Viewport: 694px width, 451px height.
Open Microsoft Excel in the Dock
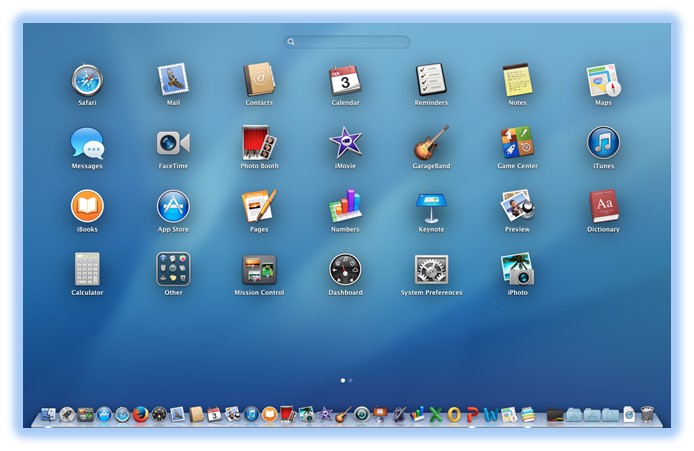coord(436,415)
